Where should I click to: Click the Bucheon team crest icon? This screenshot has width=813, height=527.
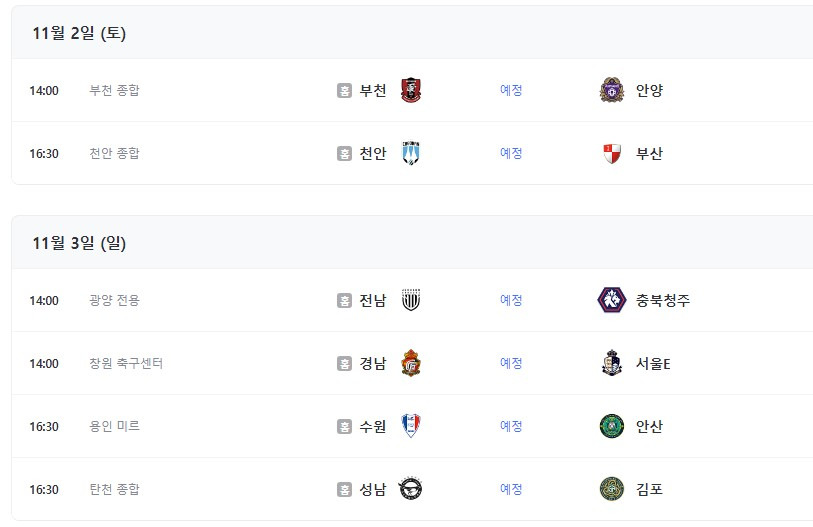411,90
